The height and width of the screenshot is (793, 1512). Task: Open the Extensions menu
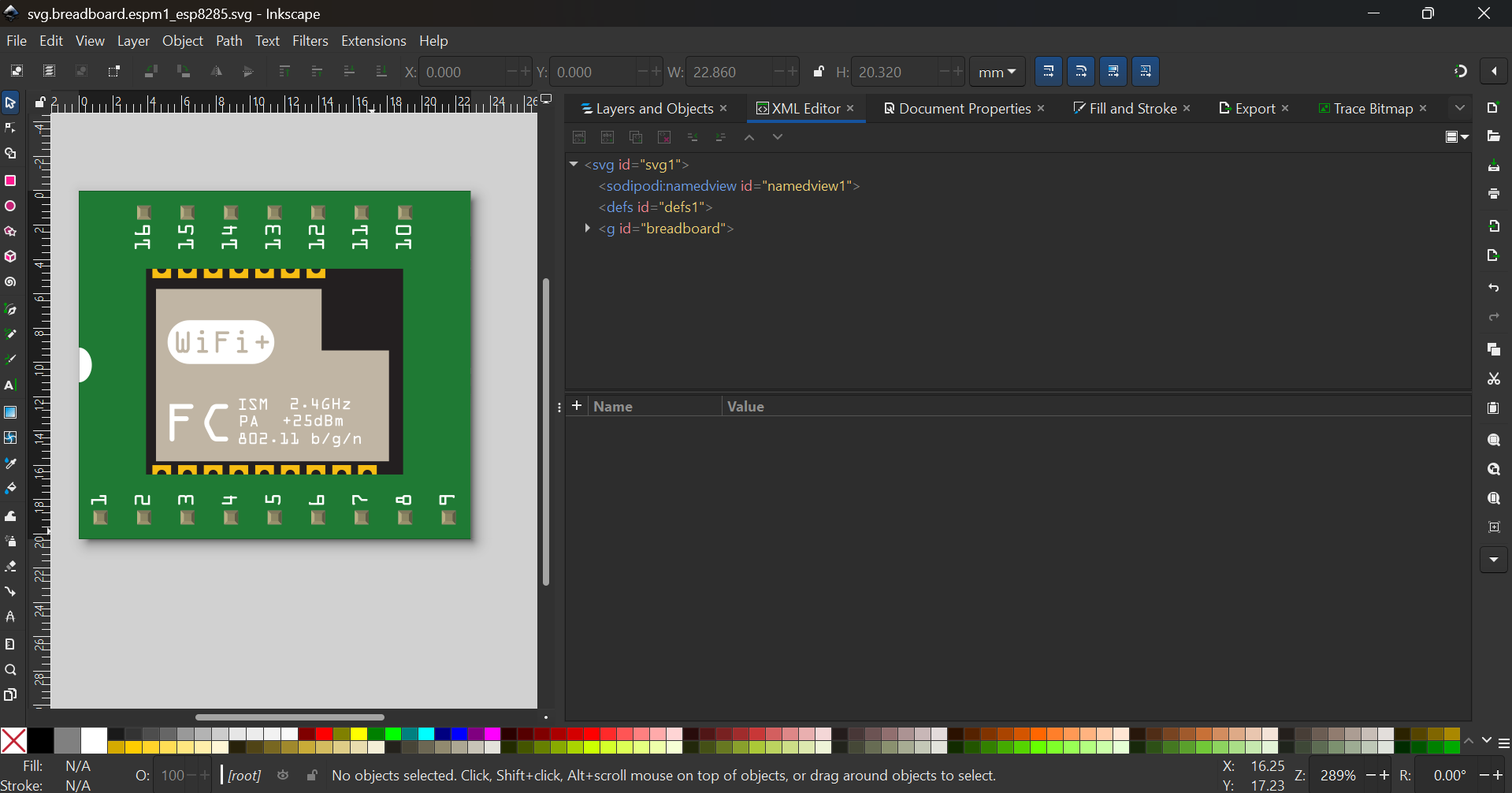[373, 41]
